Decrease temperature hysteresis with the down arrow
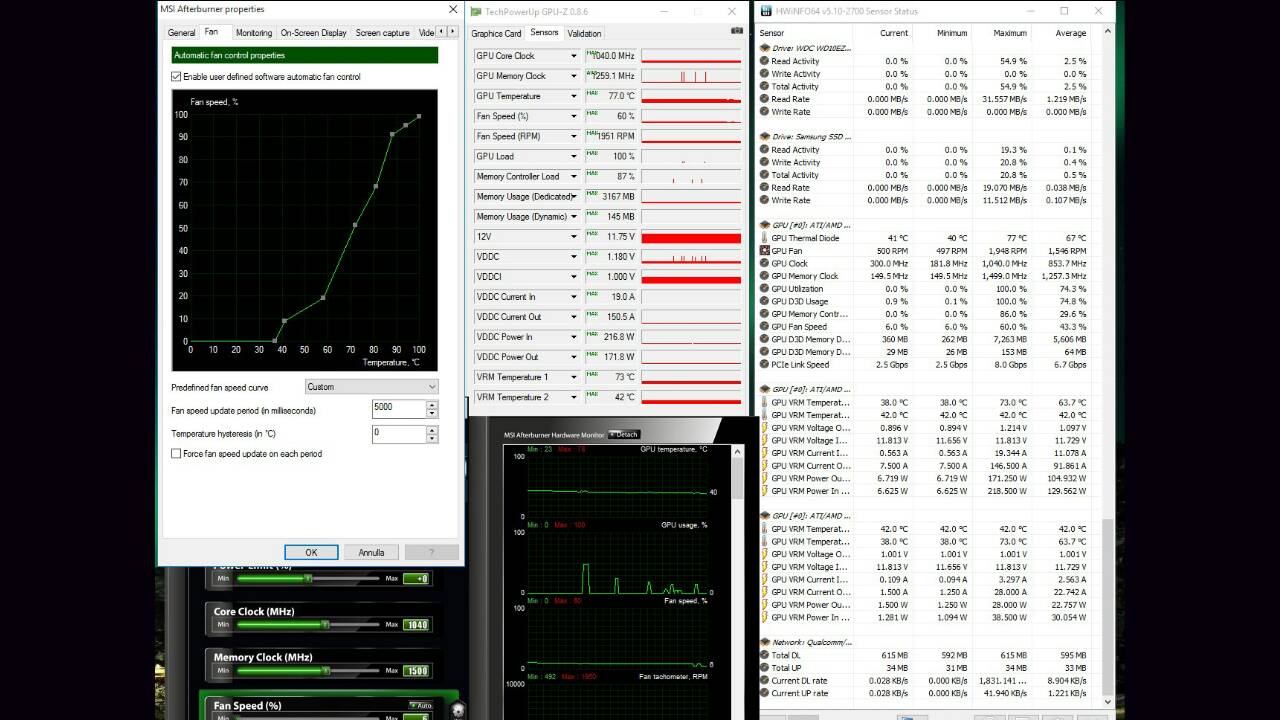This screenshot has width=1280, height=720. [x=432, y=438]
